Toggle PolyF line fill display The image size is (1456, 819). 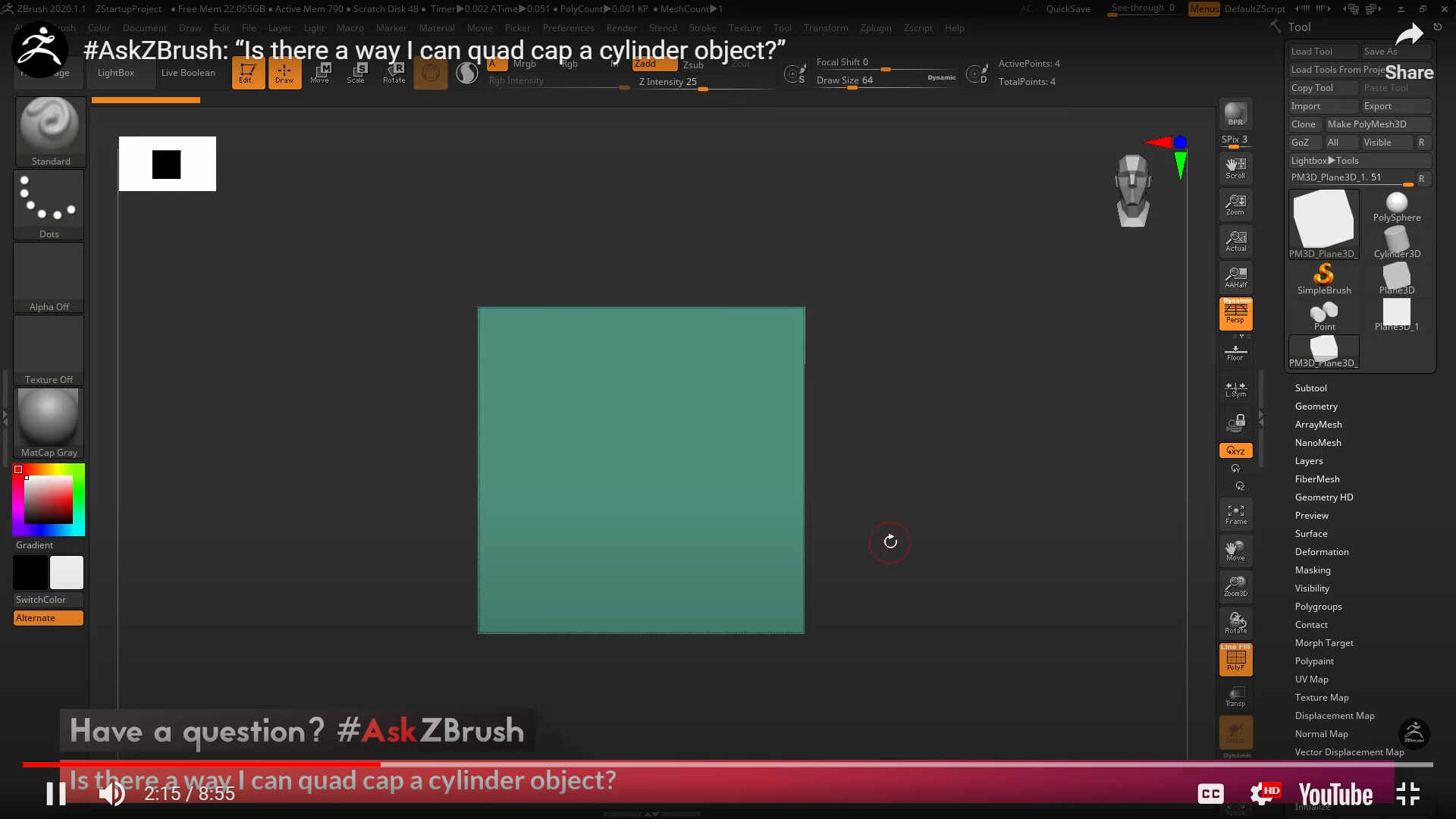pos(1235,658)
